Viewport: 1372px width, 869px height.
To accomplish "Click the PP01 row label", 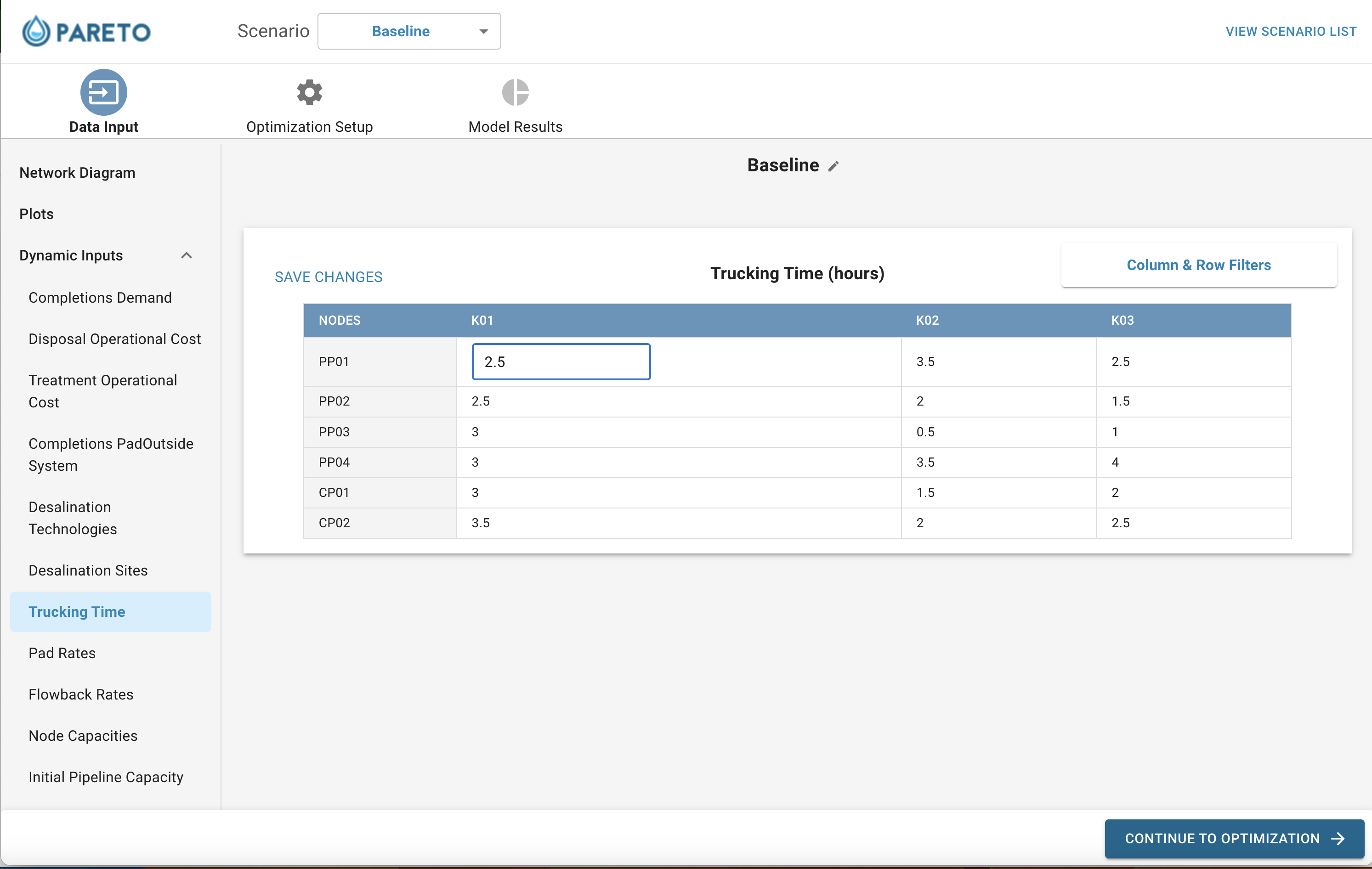I will click(x=334, y=361).
